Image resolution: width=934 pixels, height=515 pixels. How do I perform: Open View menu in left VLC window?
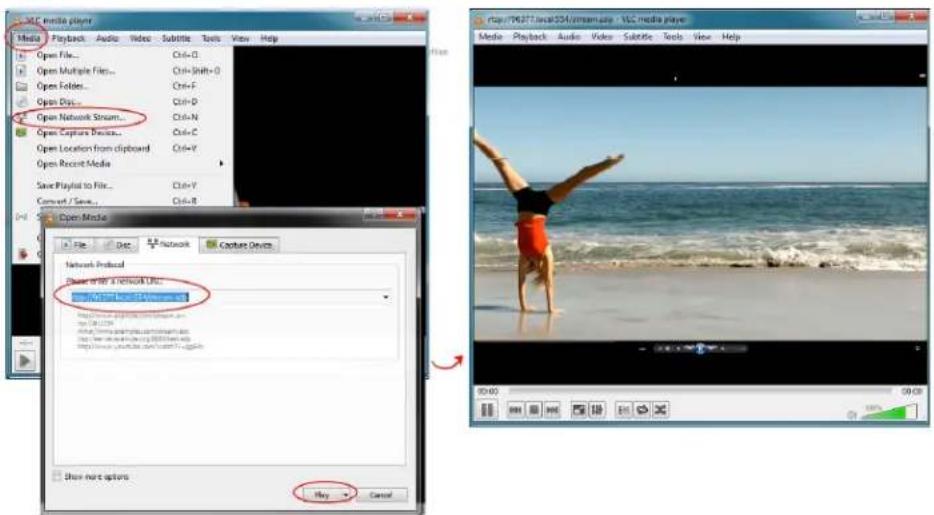[241, 38]
